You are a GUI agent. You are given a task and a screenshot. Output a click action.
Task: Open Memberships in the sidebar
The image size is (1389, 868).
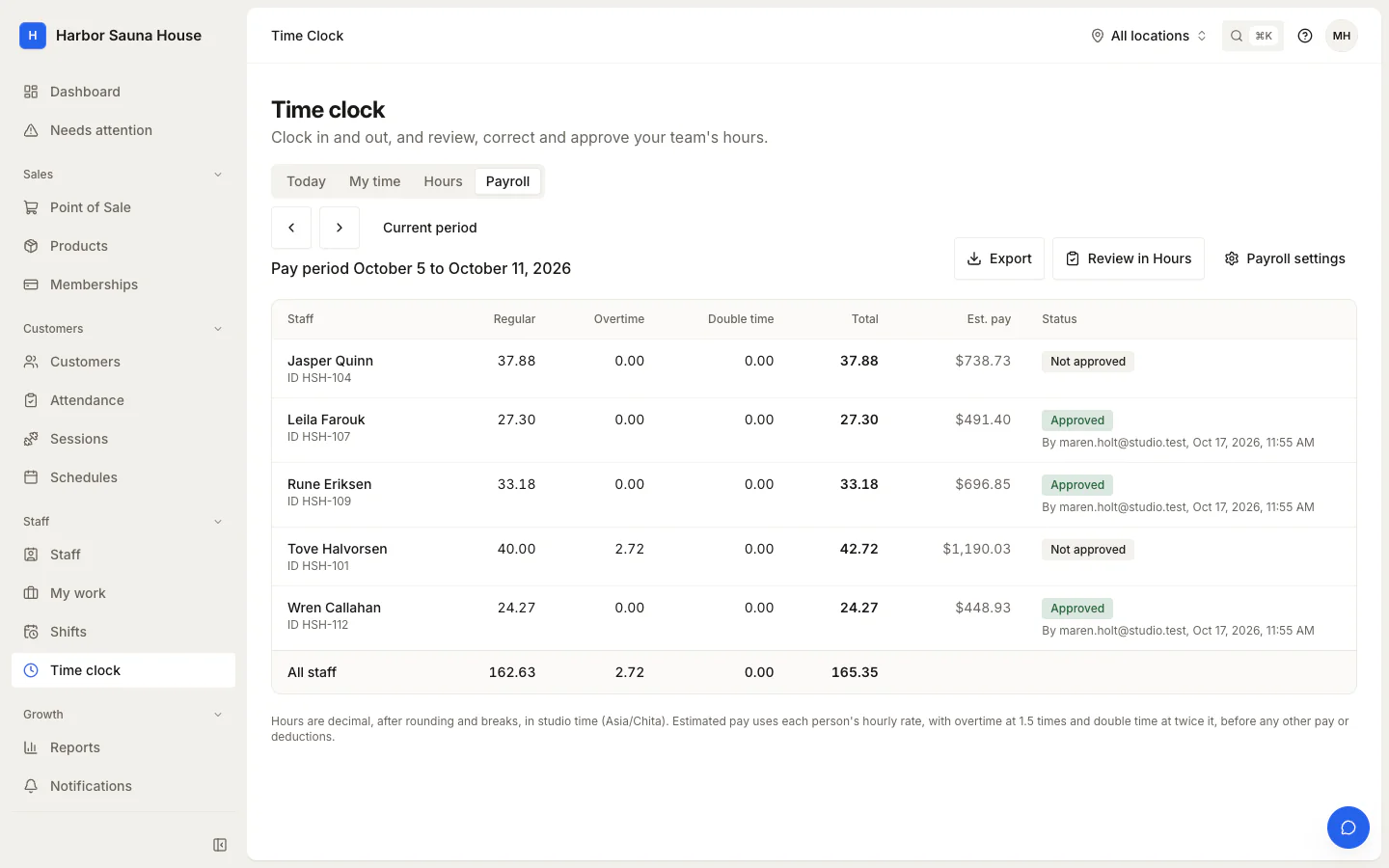[123, 285]
